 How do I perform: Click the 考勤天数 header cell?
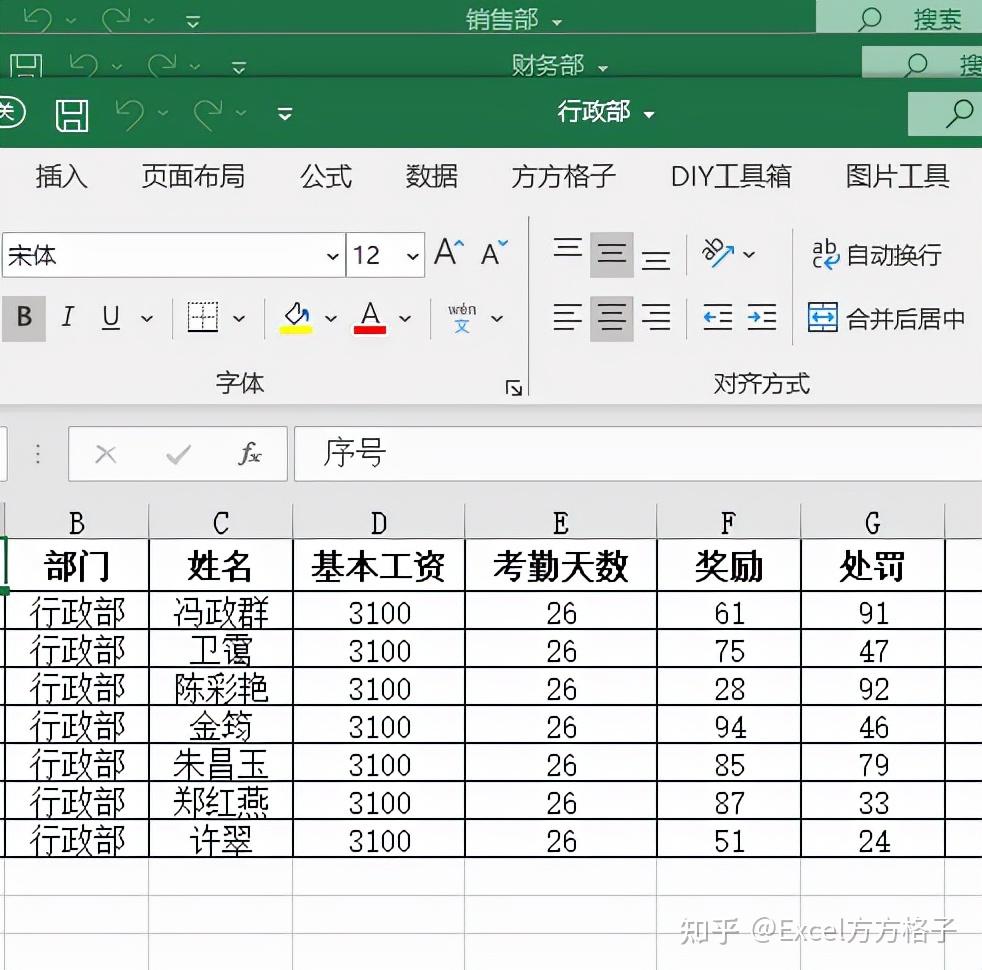pos(561,565)
